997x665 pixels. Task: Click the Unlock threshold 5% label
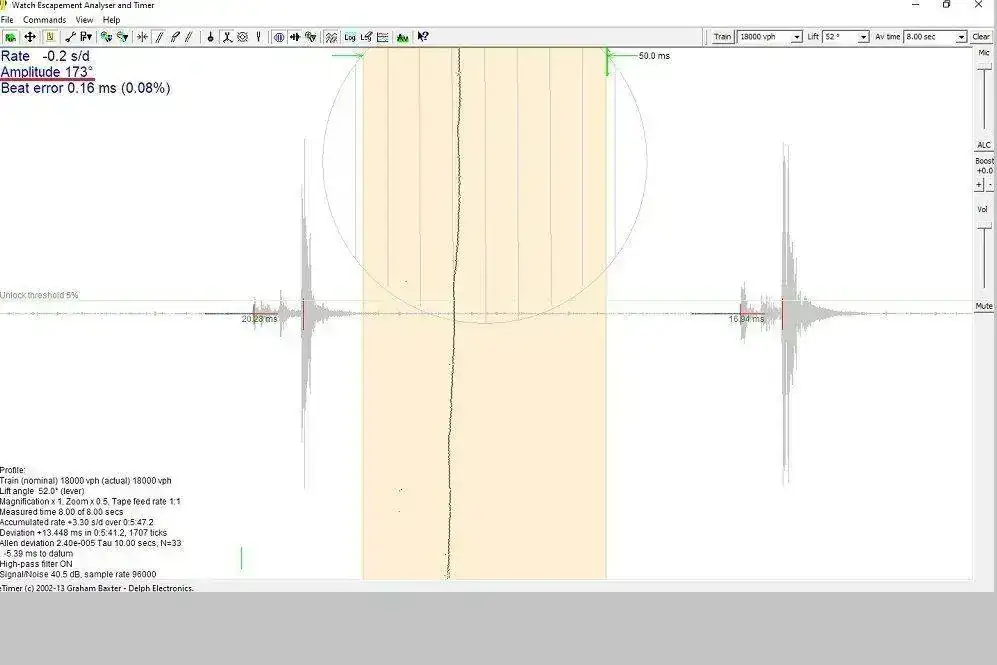click(39, 295)
